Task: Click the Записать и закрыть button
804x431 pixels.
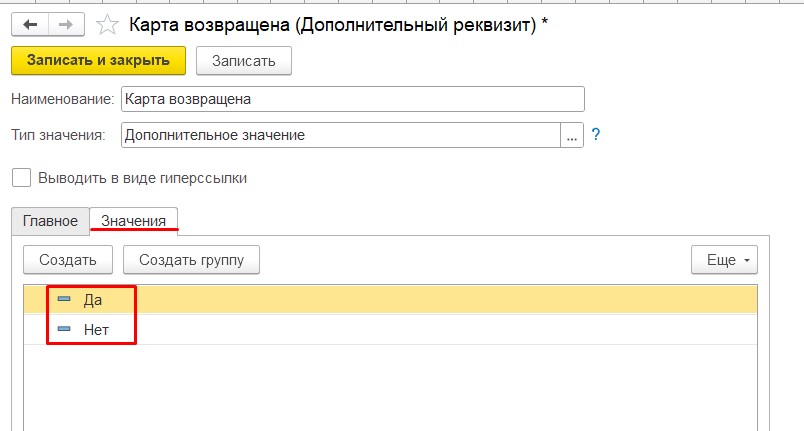Action: (x=98, y=61)
